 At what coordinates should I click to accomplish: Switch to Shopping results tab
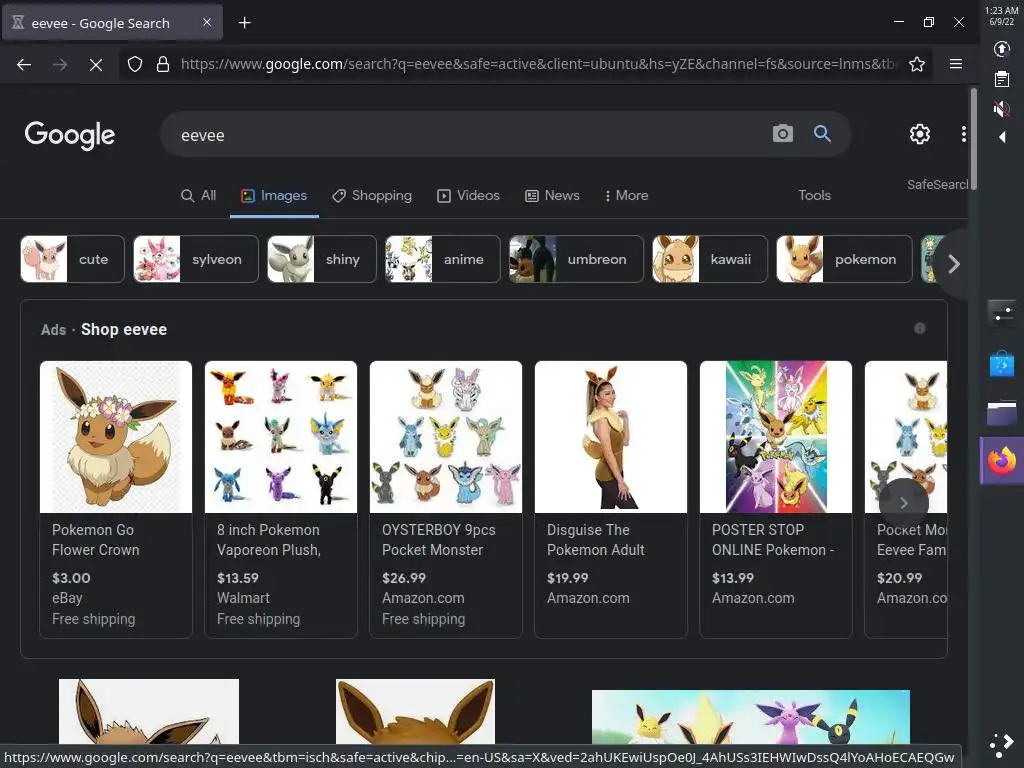click(372, 195)
